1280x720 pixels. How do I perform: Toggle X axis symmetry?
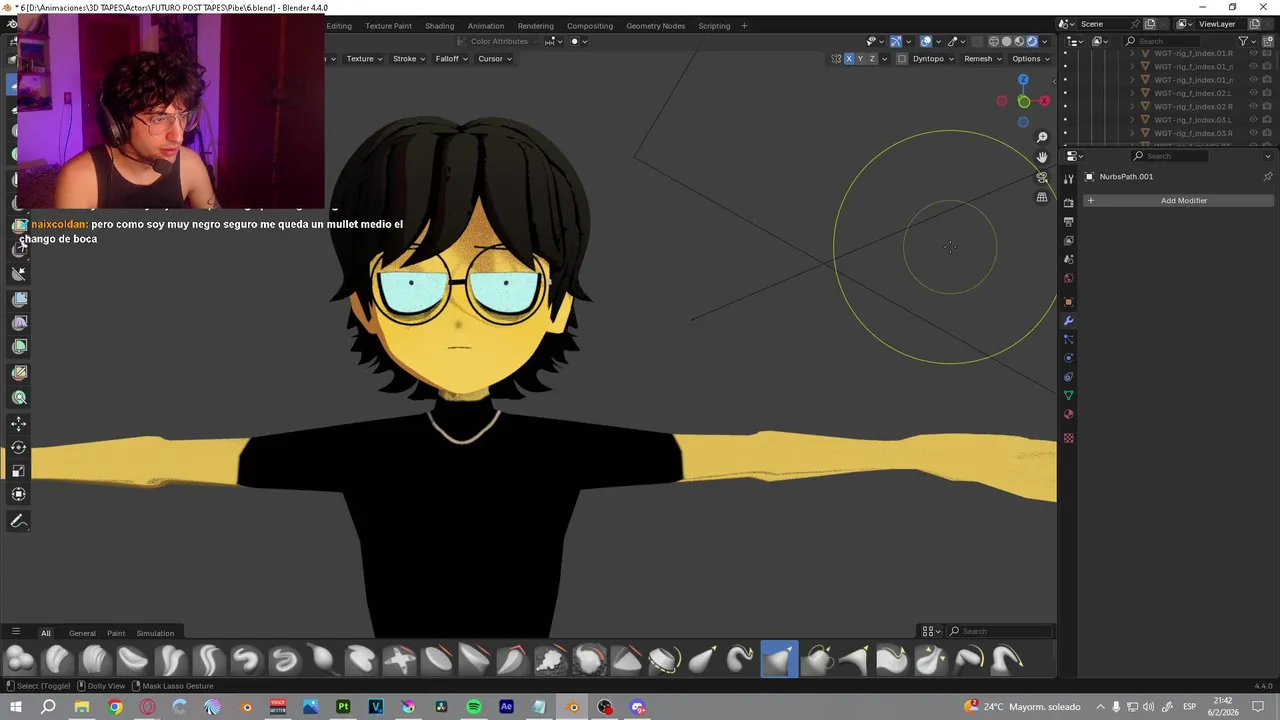tap(849, 59)
